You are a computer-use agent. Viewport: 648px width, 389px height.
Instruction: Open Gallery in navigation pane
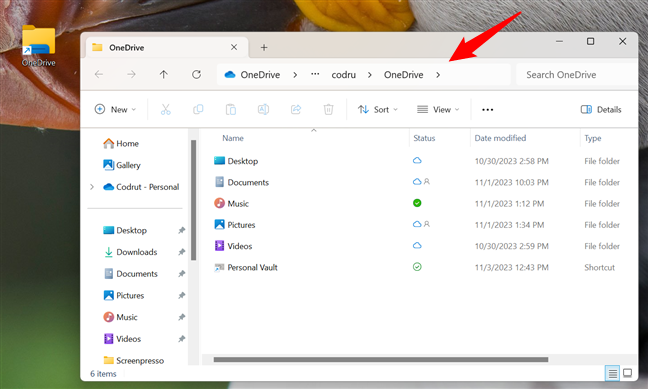122,165
